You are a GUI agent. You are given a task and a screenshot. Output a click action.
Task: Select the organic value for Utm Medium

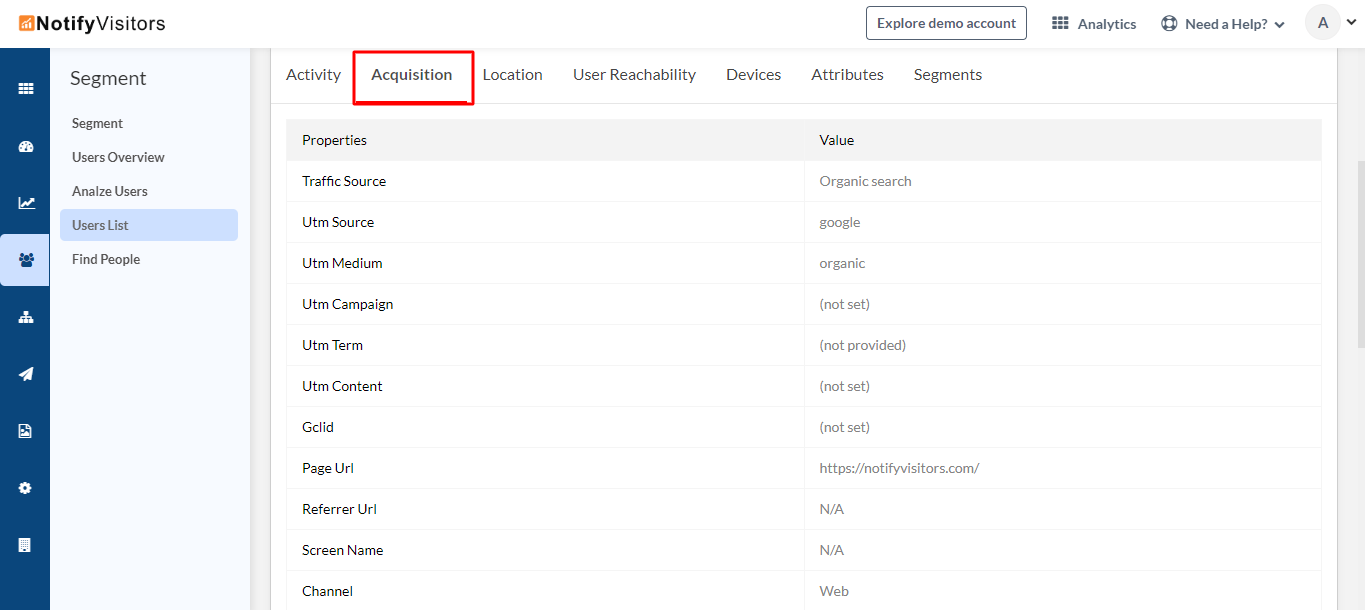(842, 264)
